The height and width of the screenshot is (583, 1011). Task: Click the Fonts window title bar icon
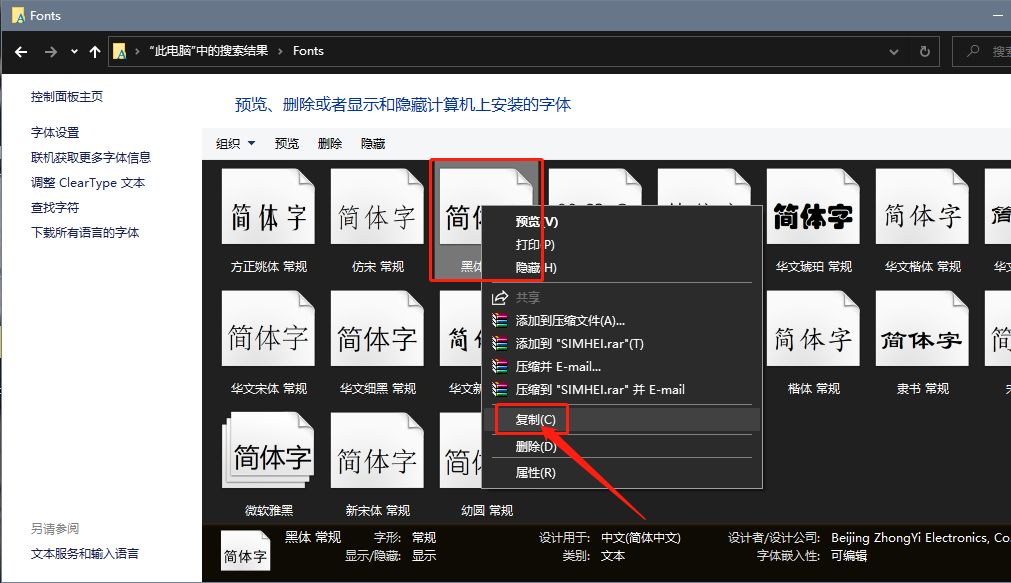[x=18, y=15]
